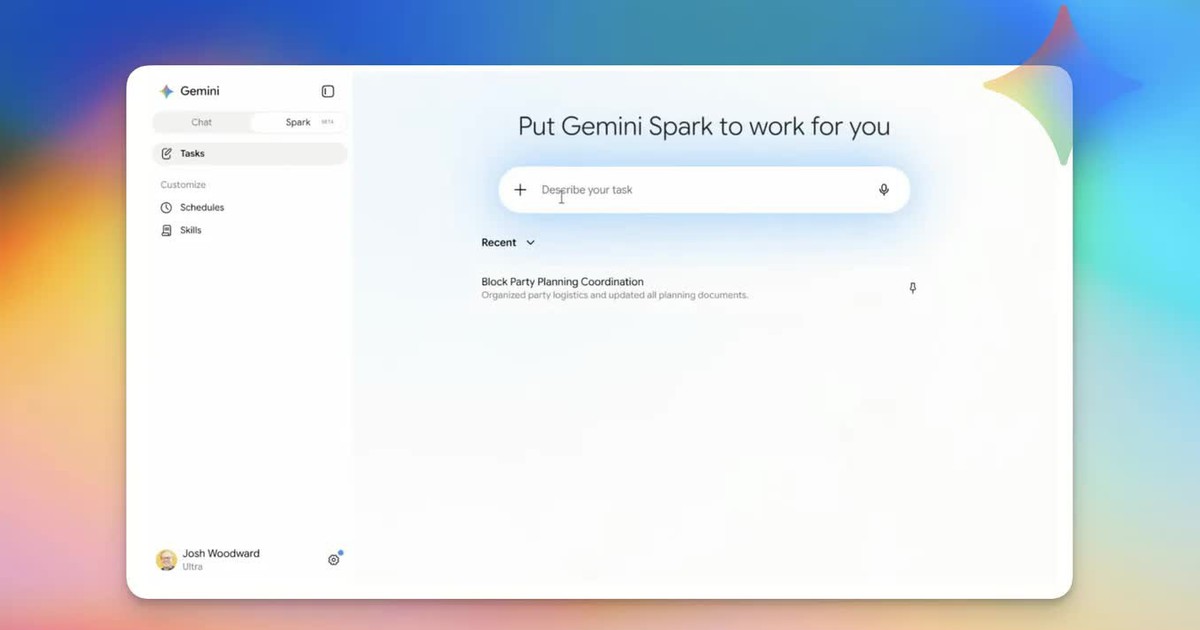The image size is (1200, 630).
Task: Click the Gemini wordmark text
Action: coord(200,91)
